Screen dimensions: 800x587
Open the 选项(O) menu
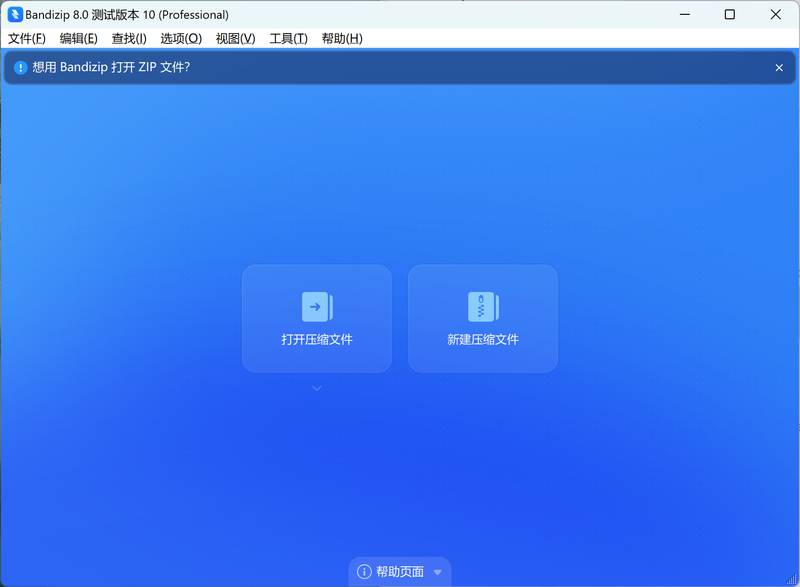click(x=181, y=39)
